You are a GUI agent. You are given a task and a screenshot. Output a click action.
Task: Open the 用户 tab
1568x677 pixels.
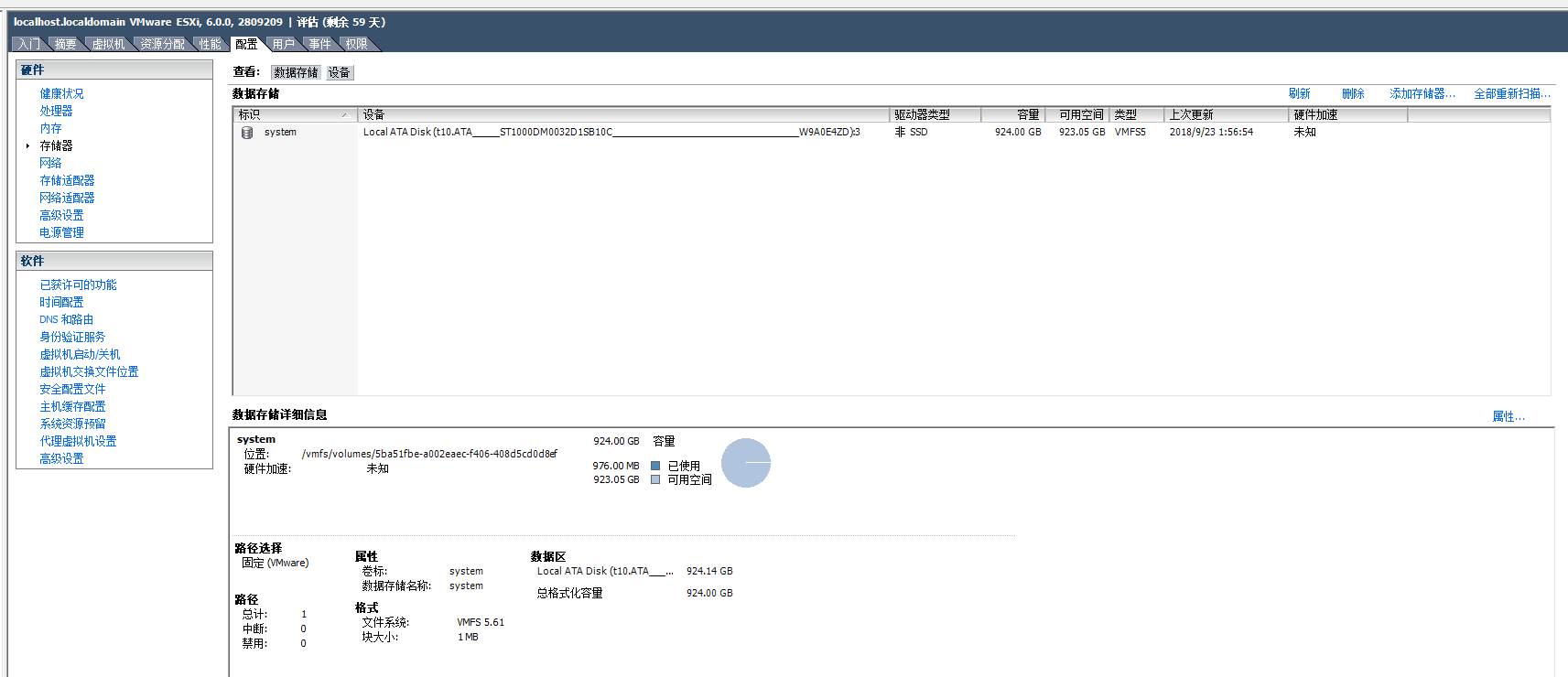pos(284,44)
